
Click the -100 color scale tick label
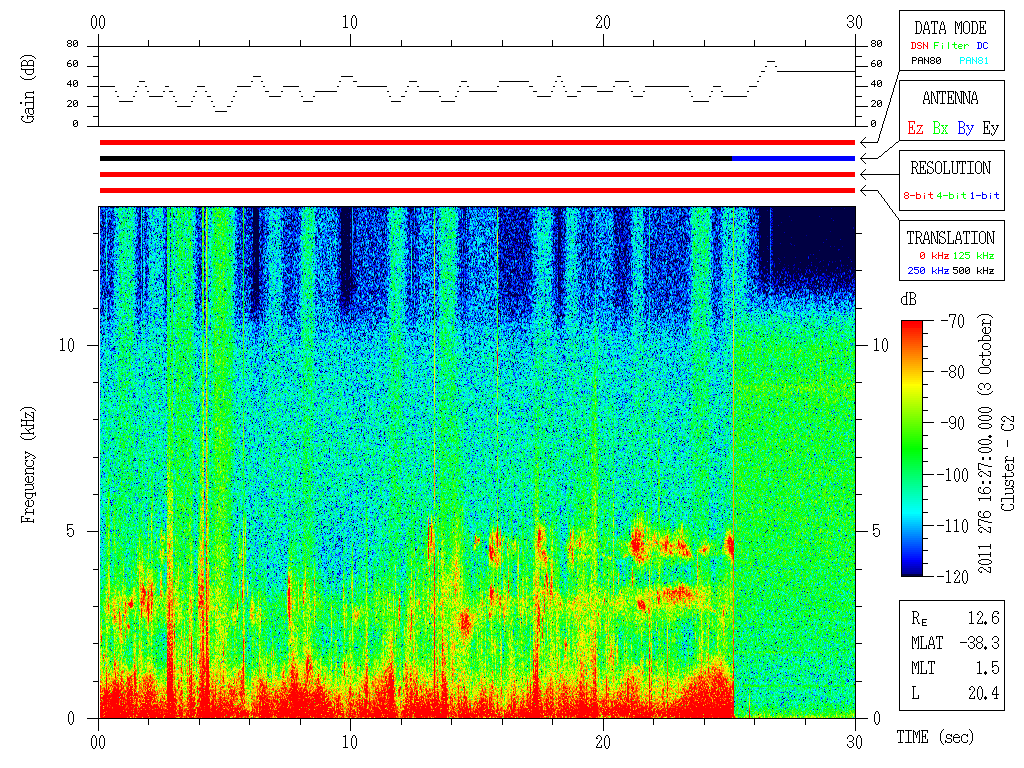coord(955,474)
